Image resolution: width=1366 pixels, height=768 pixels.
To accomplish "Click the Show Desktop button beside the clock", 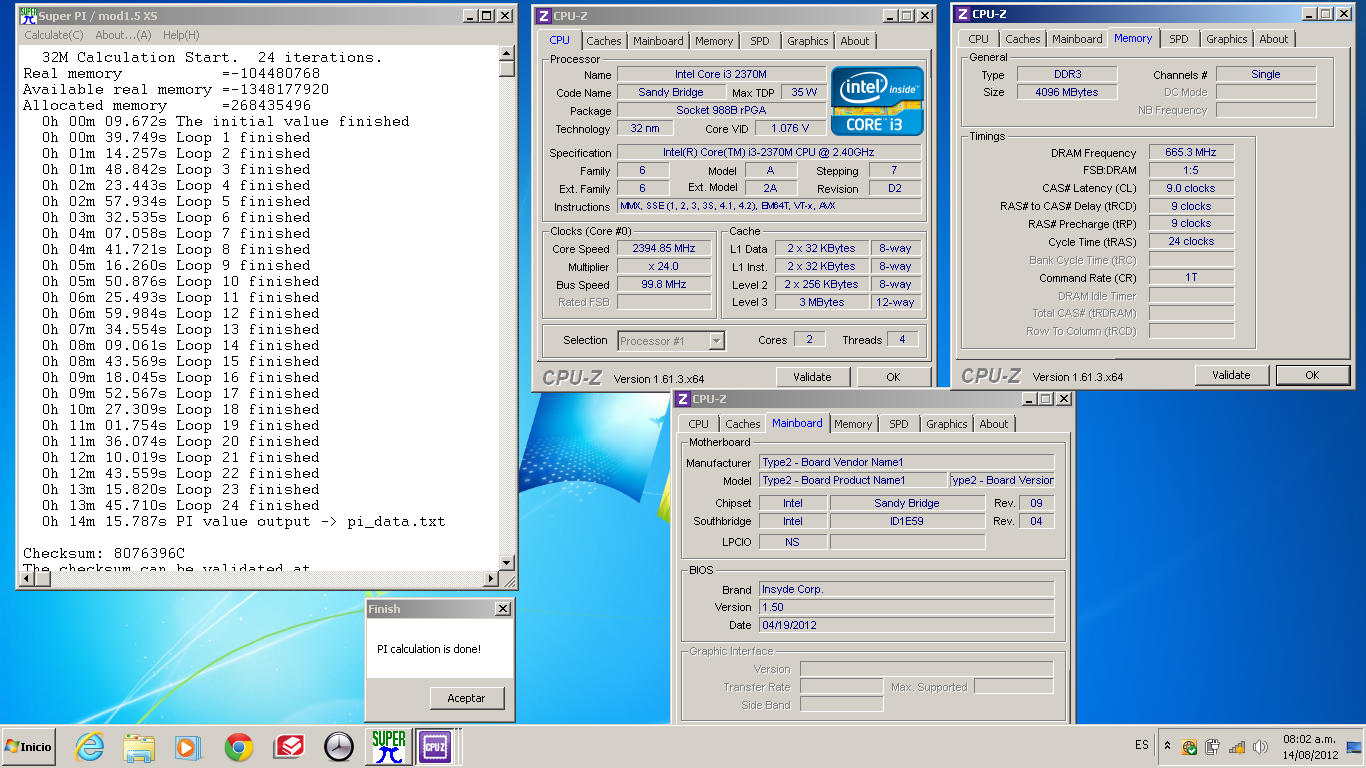I will pos(1355,746).
